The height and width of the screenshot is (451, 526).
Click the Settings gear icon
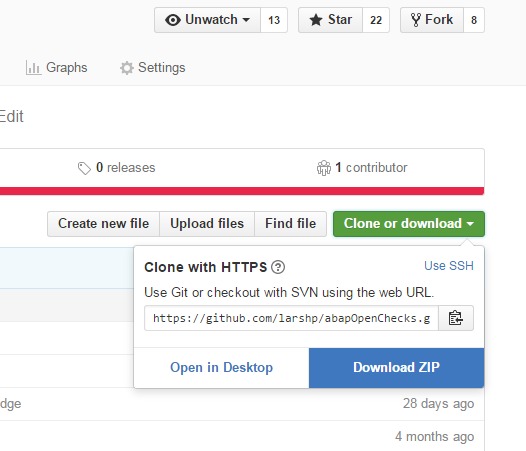point(127,68)
